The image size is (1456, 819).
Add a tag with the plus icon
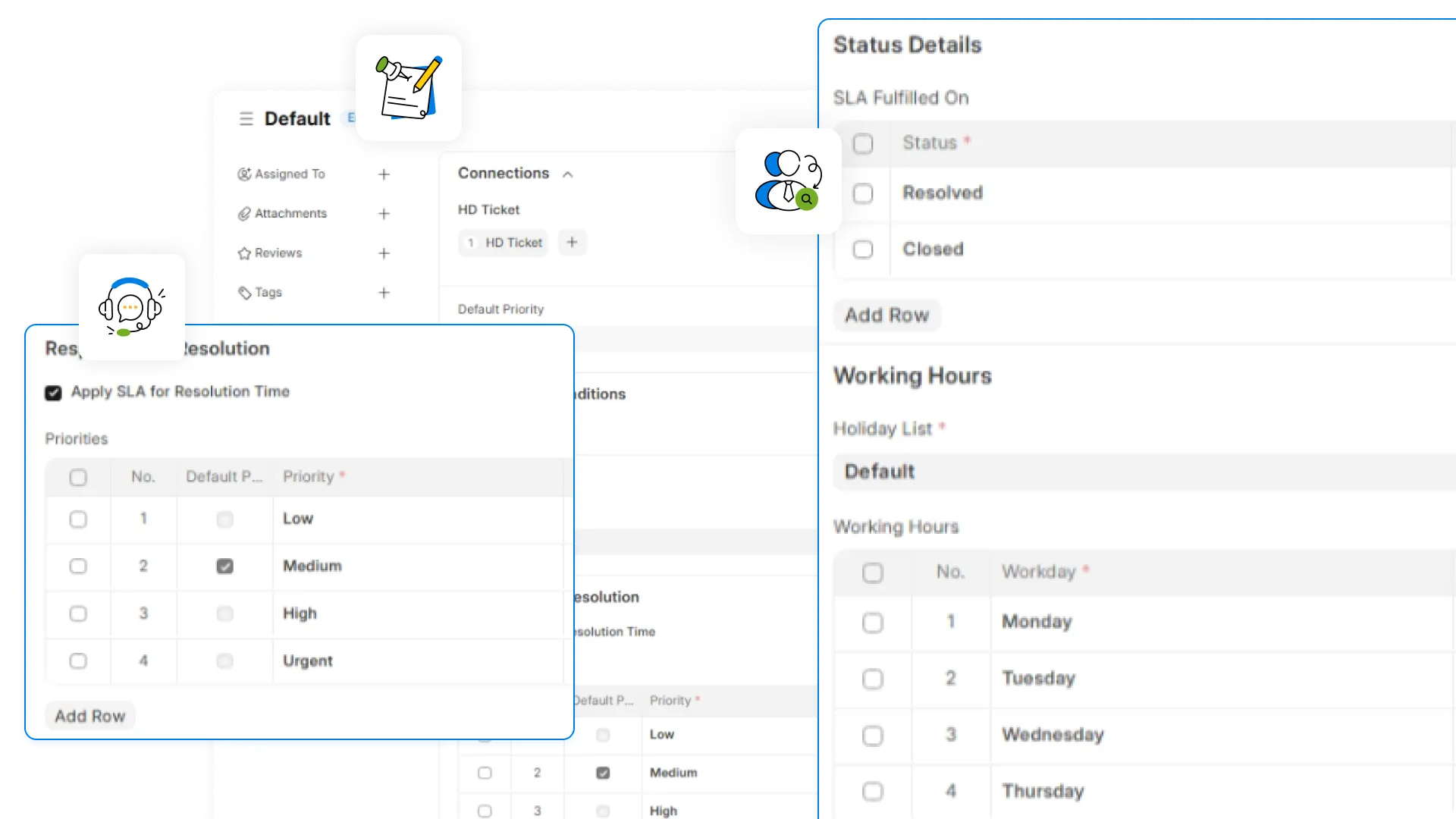tap(384, 293)
